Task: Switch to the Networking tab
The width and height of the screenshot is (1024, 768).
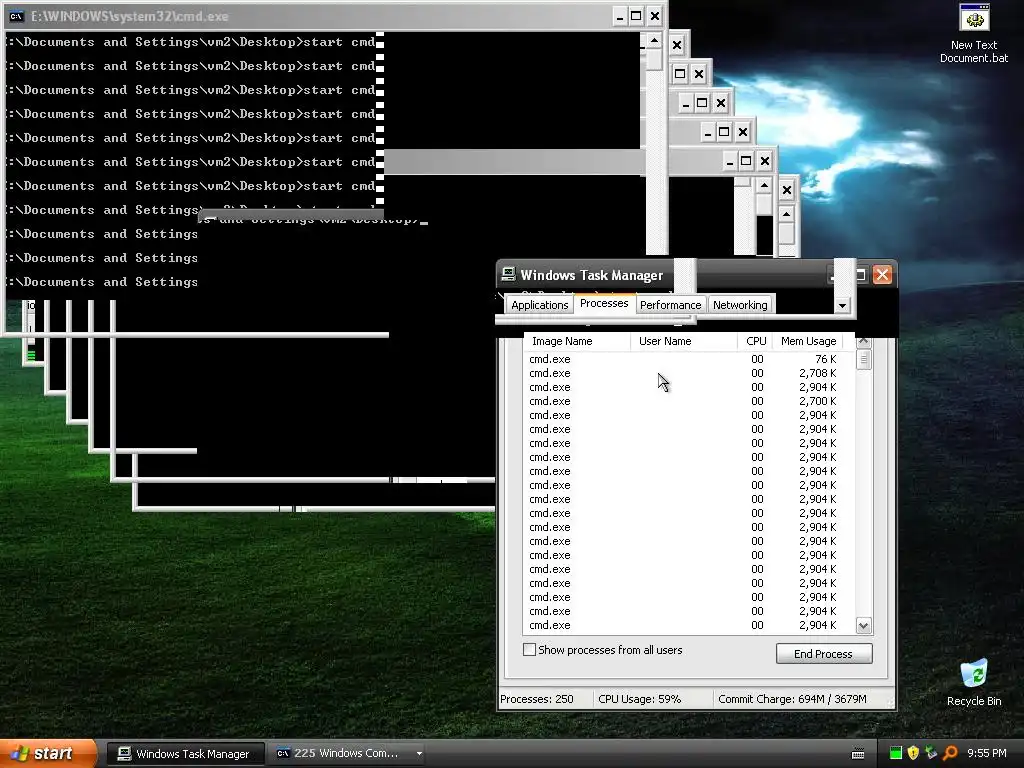Action: tap(740, 305)
